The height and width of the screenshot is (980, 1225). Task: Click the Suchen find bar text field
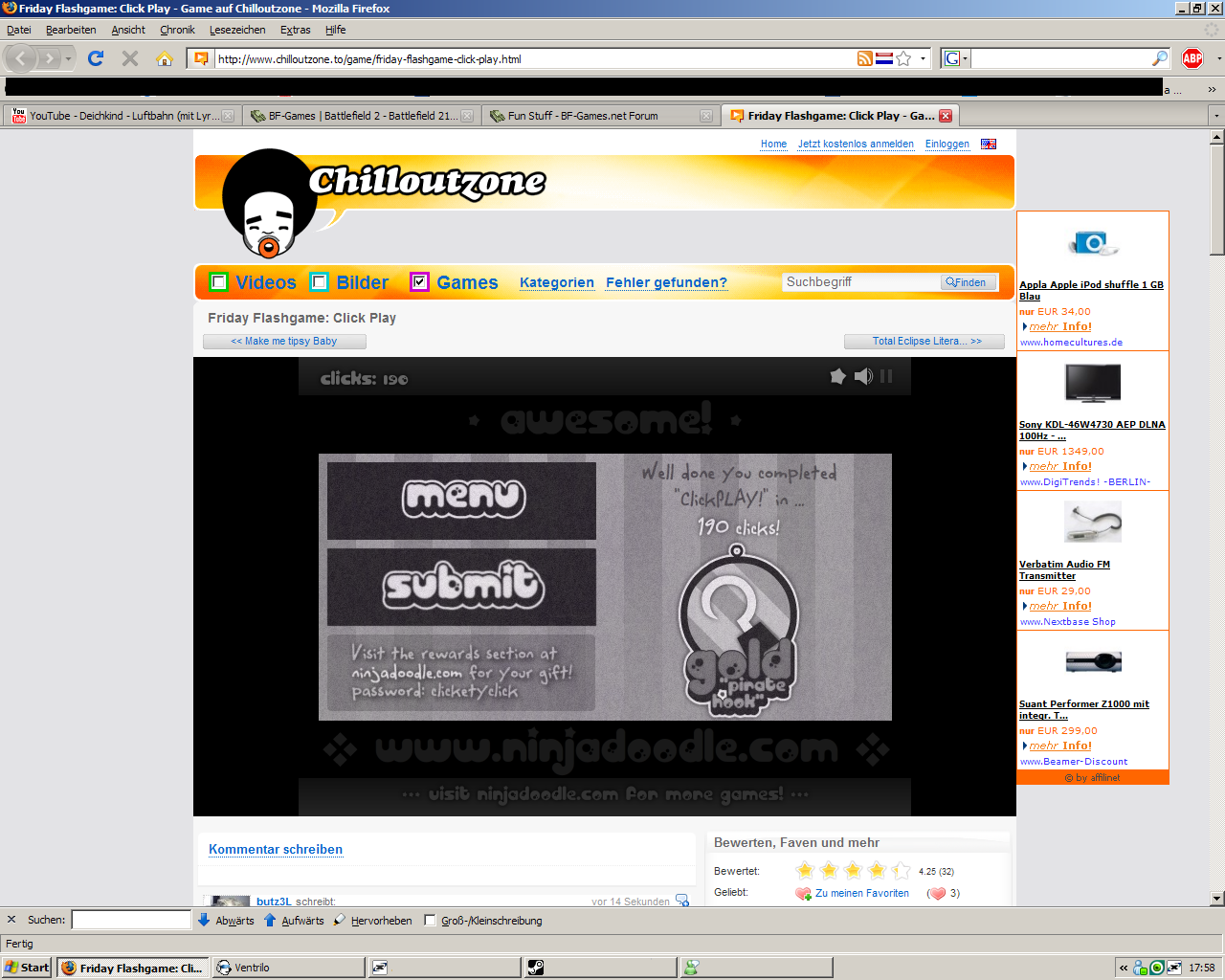(x=132, y=920)
